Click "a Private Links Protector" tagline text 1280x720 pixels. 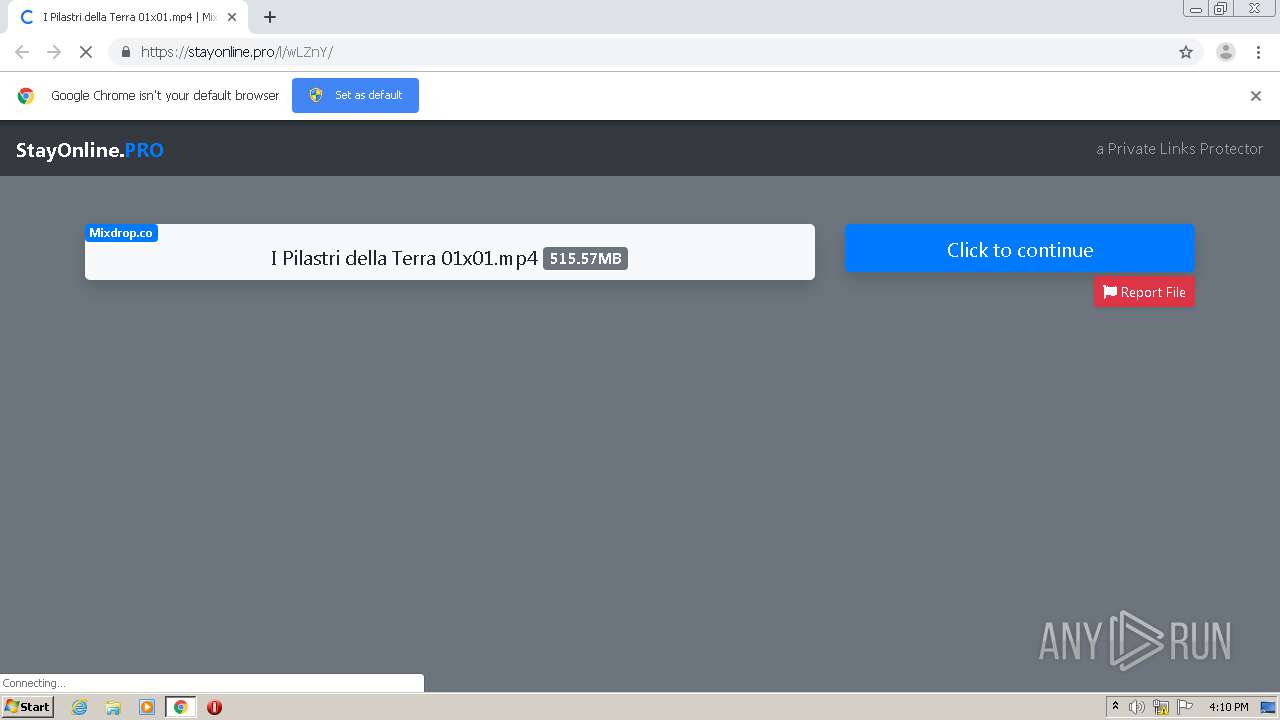[1180, 149]
